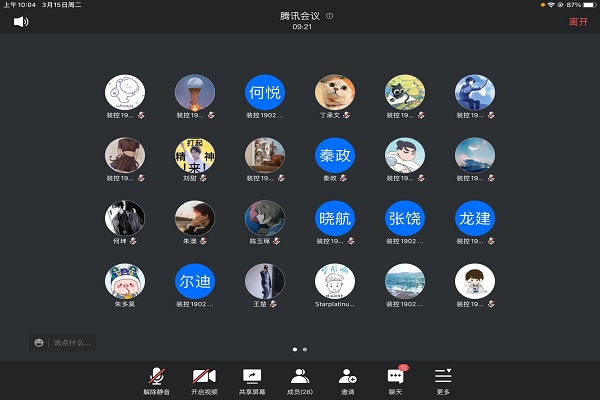Switch to second page dot indicator
Viewport: 600px width, 400px height.
[305, 349]
